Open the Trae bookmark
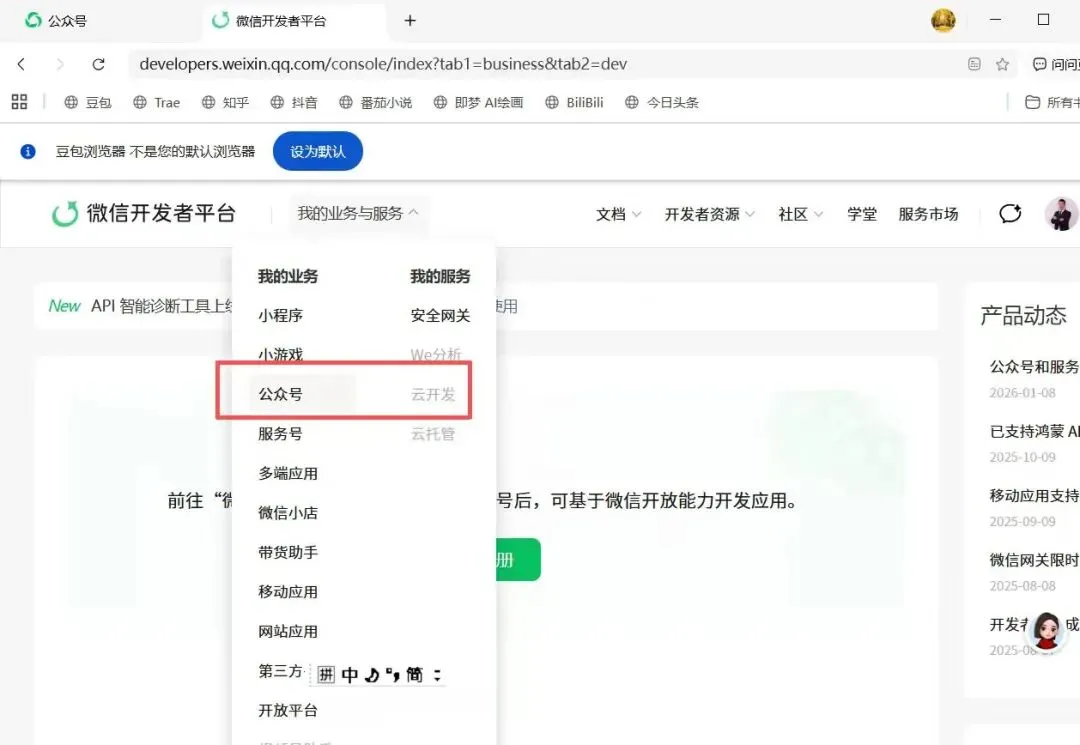Viewport: 1080px width, 745px height. 156,103
